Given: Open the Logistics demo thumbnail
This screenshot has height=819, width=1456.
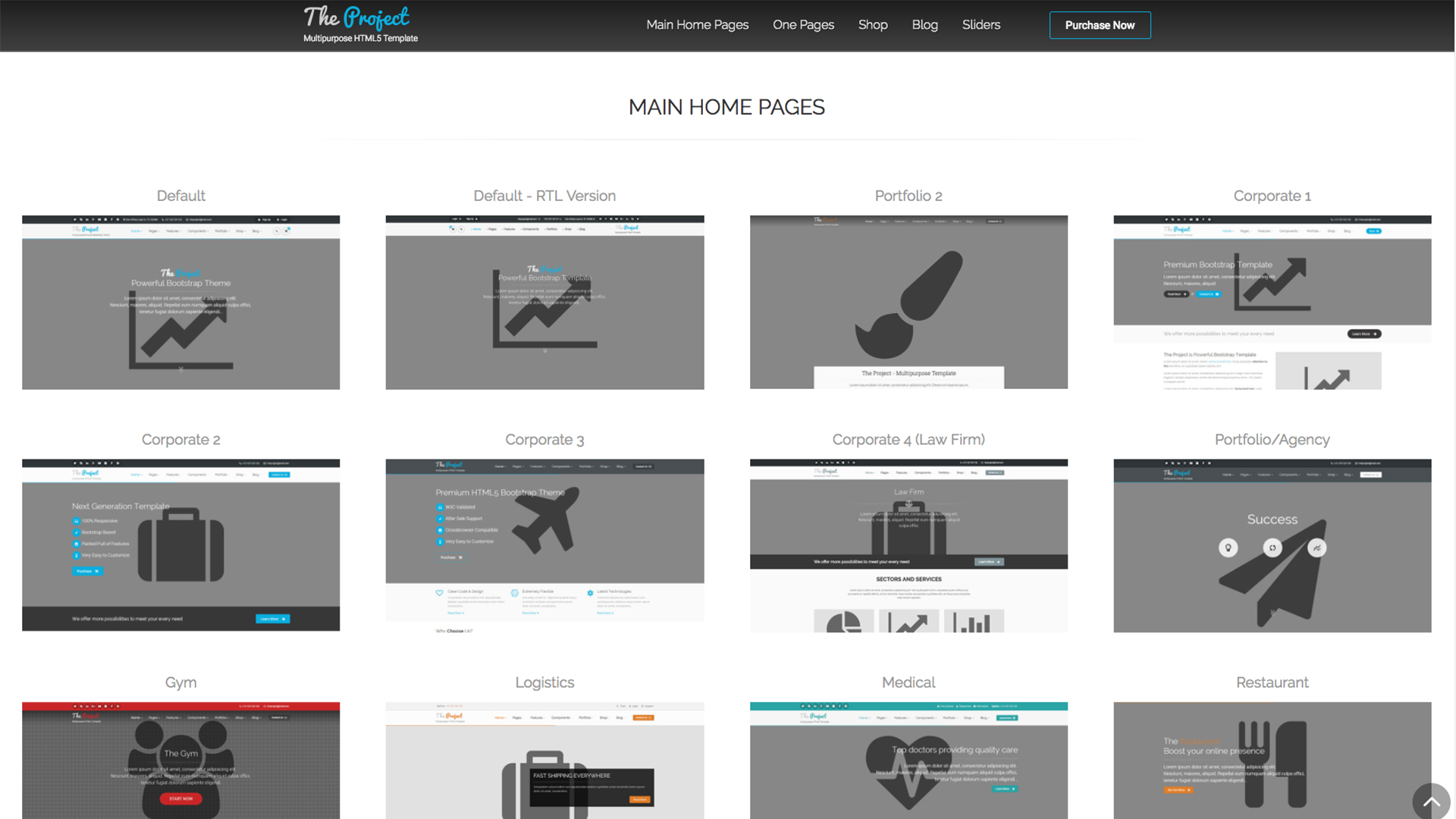Looking at the screenshot, I should pos(544,760).
